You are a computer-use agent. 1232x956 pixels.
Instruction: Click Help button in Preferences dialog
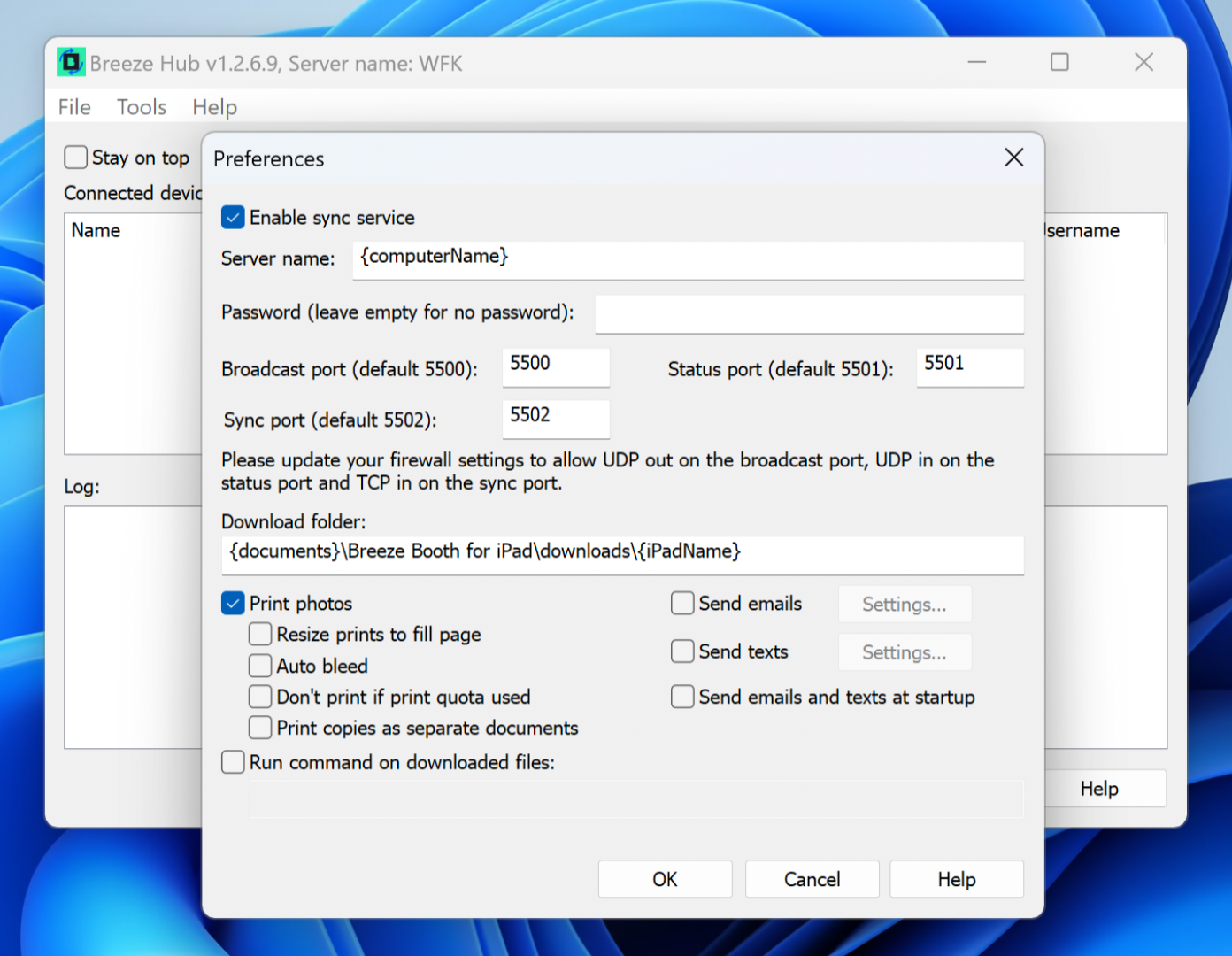(x=956, y=879)
